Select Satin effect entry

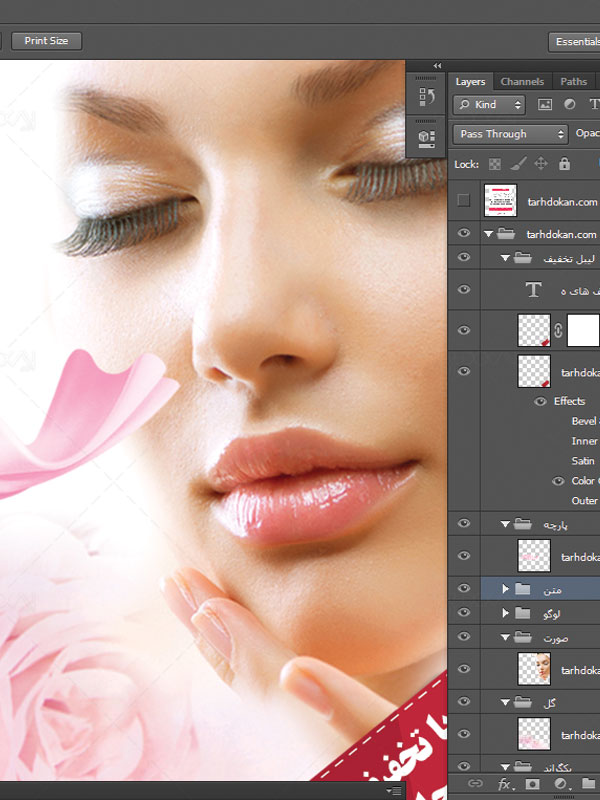[583, 461]
